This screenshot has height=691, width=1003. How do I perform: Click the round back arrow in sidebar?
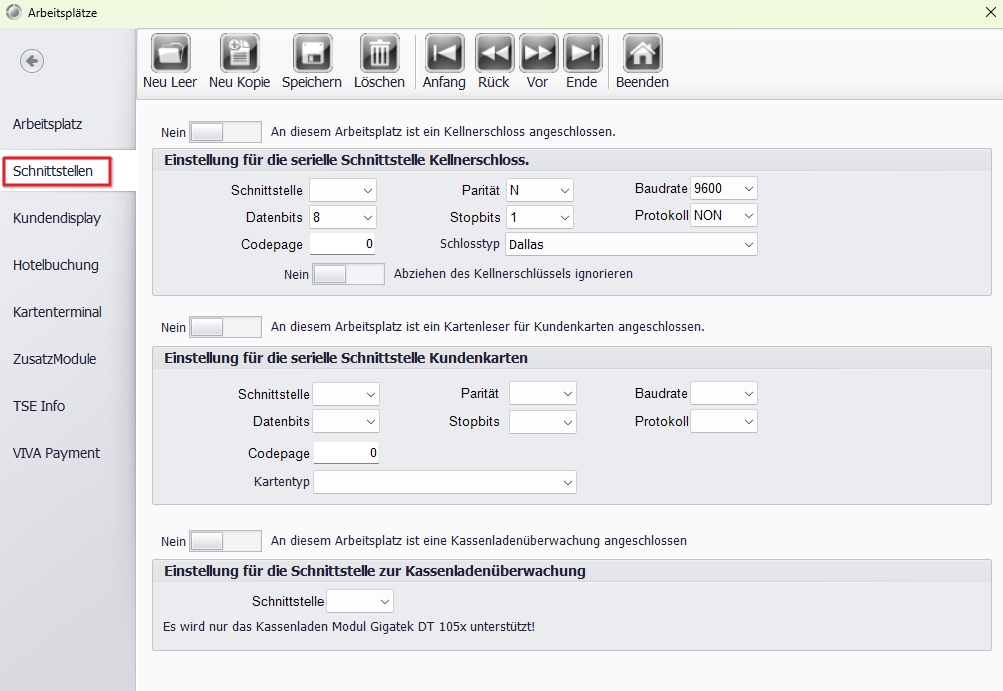point(32,61)
